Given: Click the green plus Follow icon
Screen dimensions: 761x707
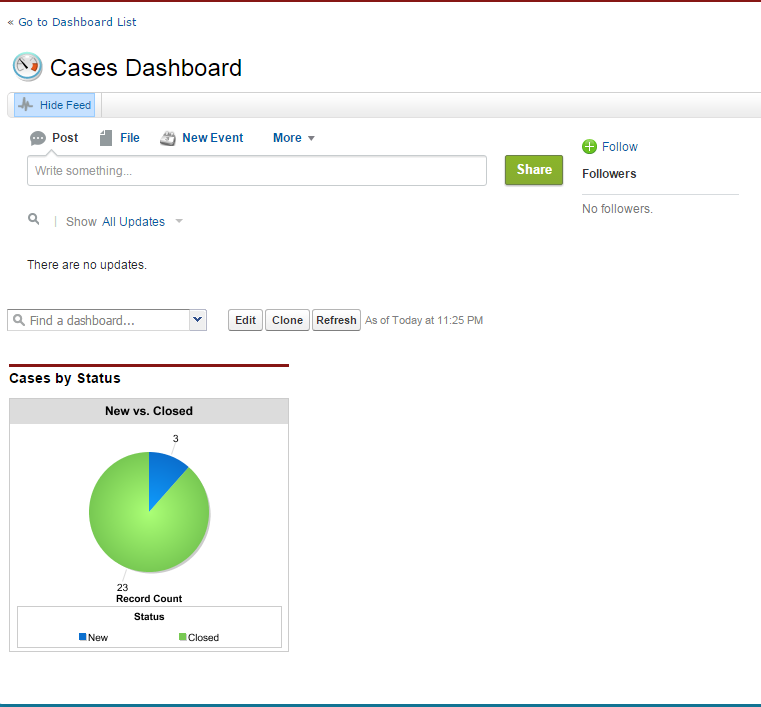Looking at the screenshot, I should tap(589, 147).
